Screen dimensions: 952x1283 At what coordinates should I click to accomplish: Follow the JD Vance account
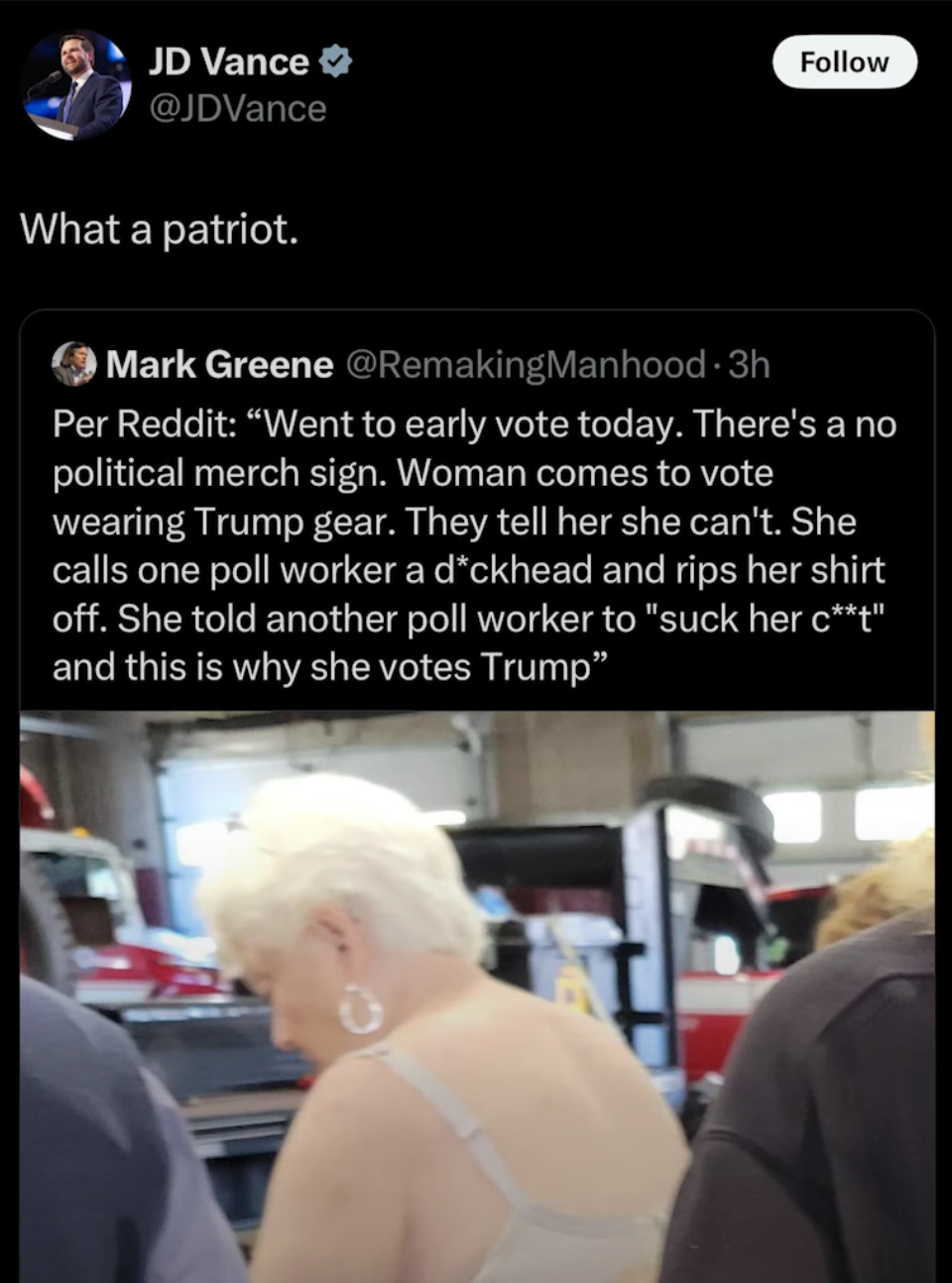coord(844,61)
